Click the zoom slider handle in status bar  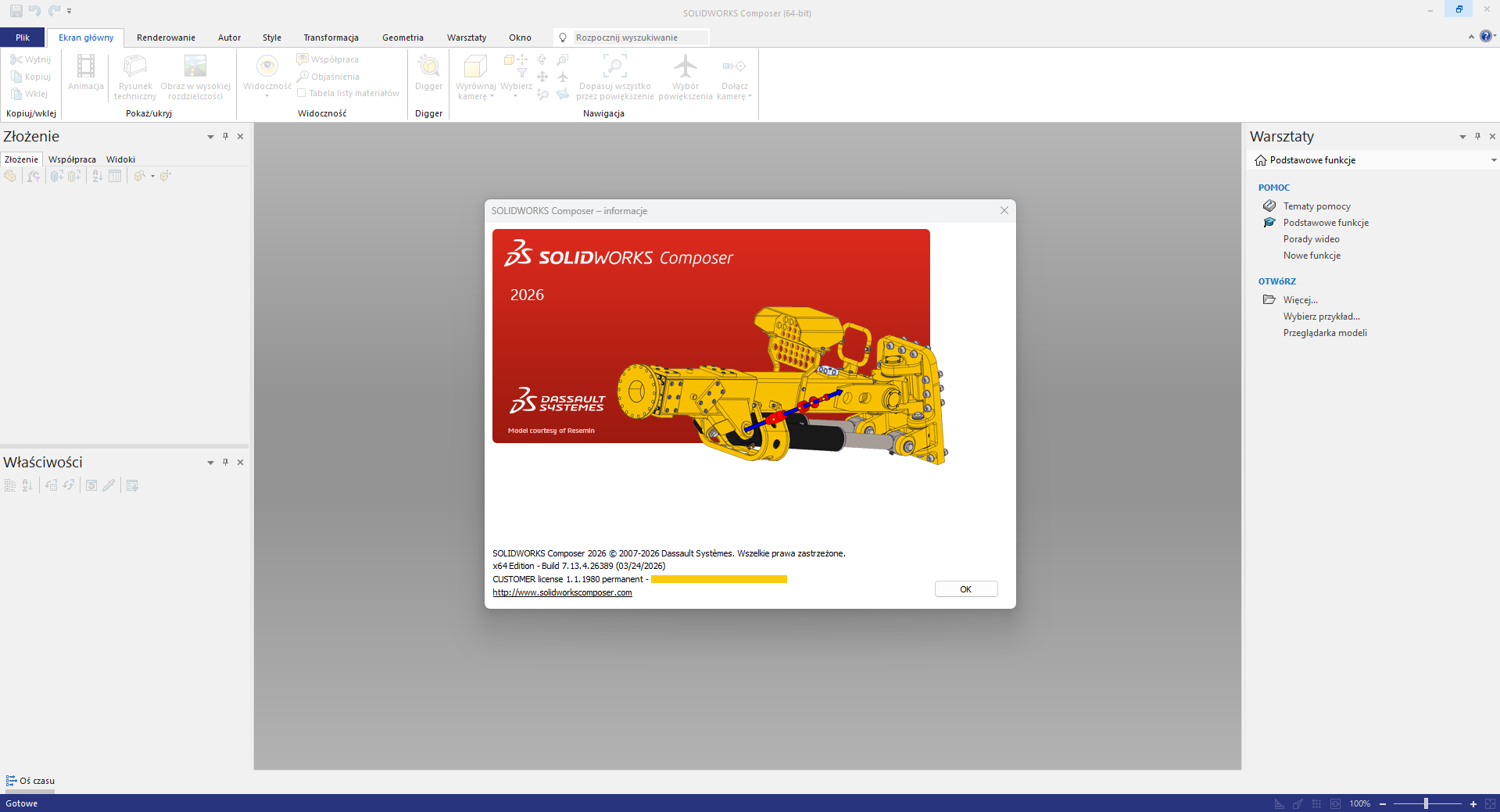coord(1426,803)
